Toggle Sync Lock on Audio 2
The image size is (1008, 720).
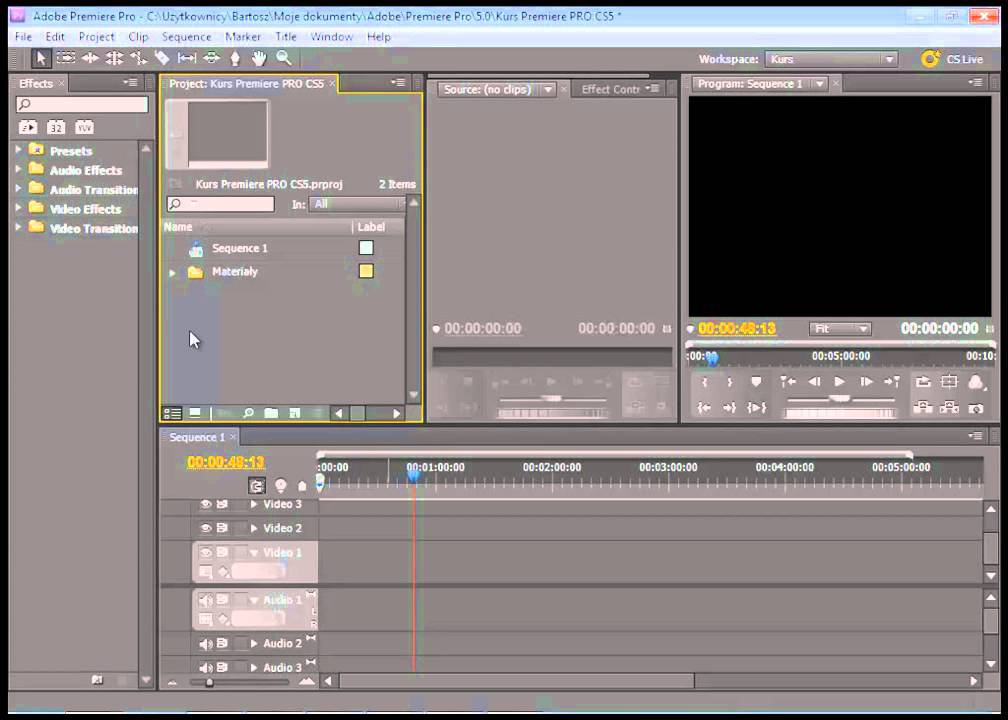point(222,644)
